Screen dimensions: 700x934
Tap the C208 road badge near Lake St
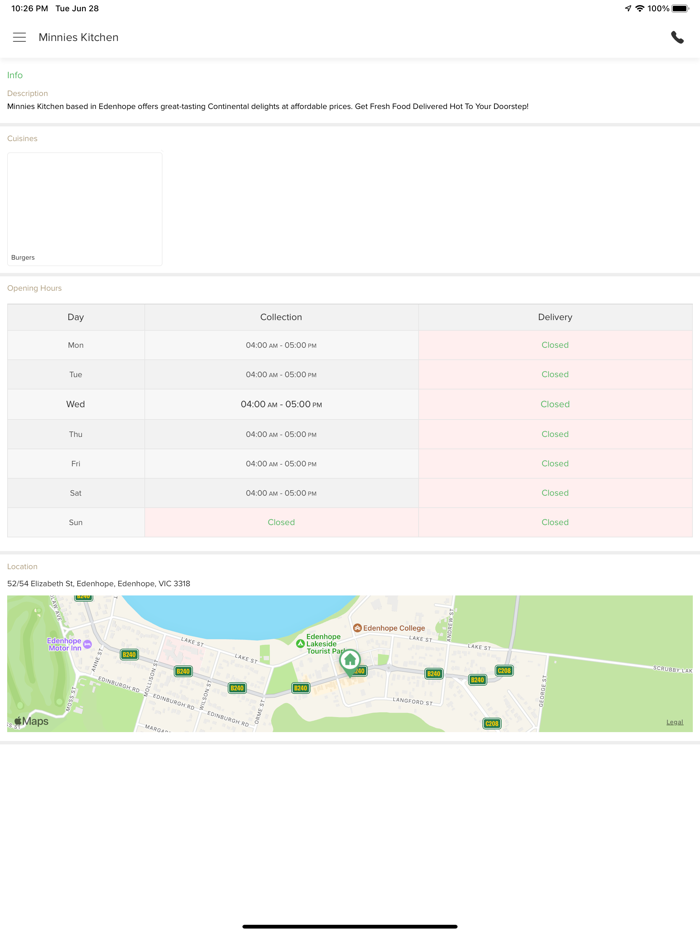[504, 671]
